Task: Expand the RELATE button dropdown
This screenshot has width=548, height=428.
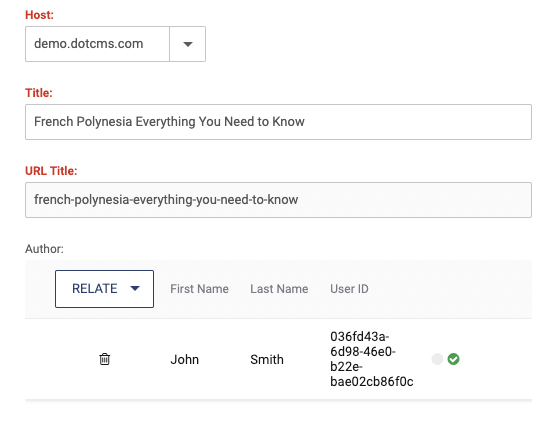Action: coord(135,289)
